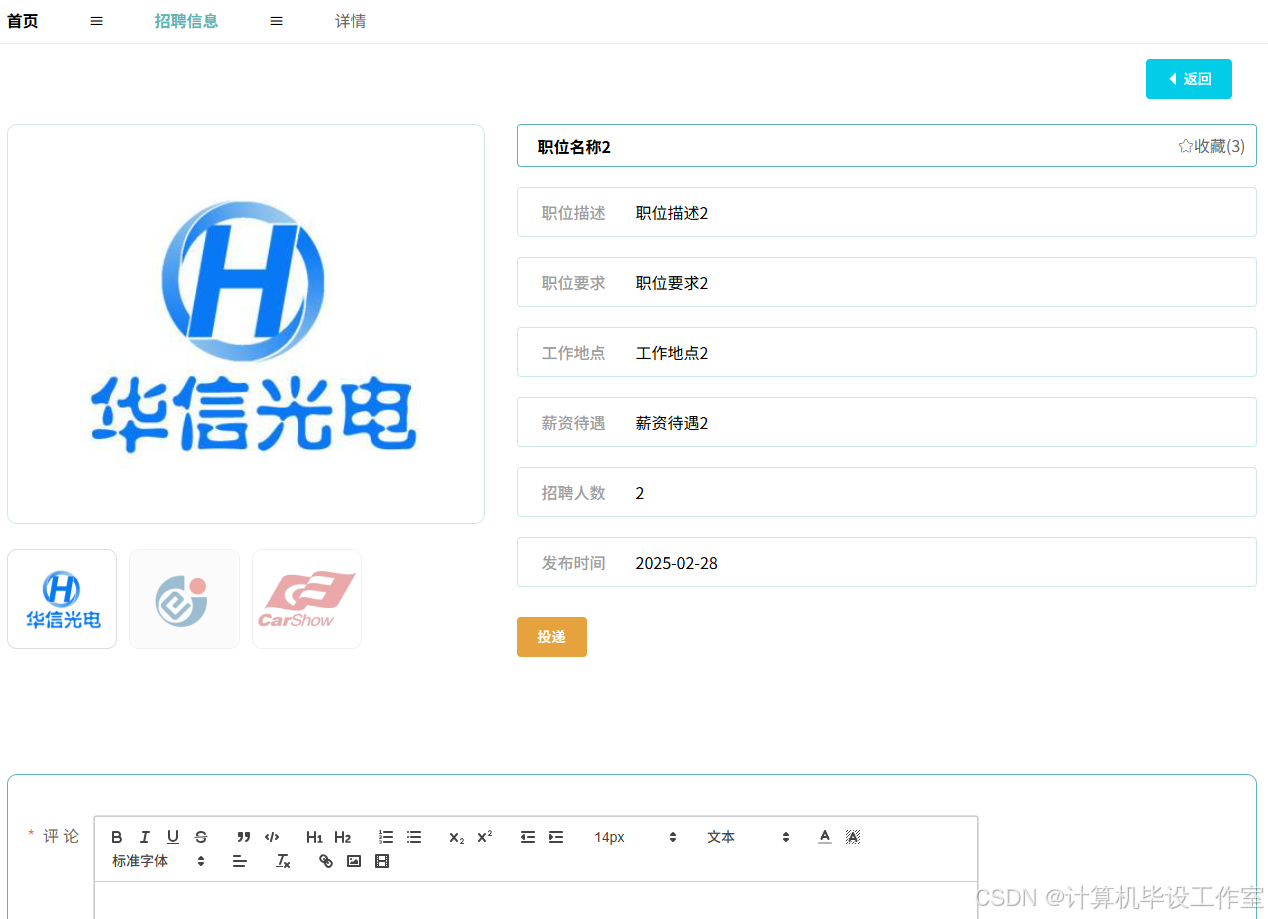Open the 文本 heading style dropdown

point(748,837)
